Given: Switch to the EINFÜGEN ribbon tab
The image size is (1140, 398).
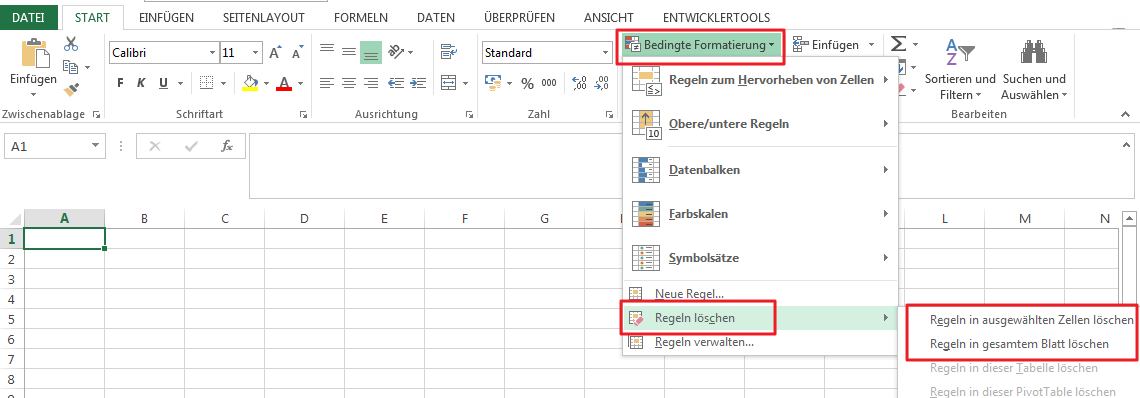Looking at the screenshot, I should click(166, 17).
